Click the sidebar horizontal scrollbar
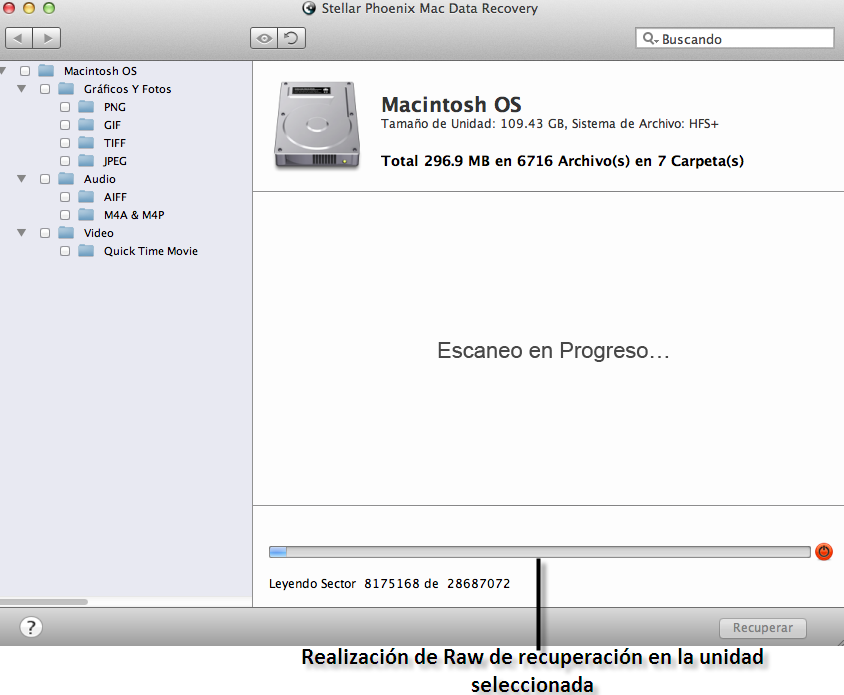This screenshot has height=695, width=844. pos(44,602)
